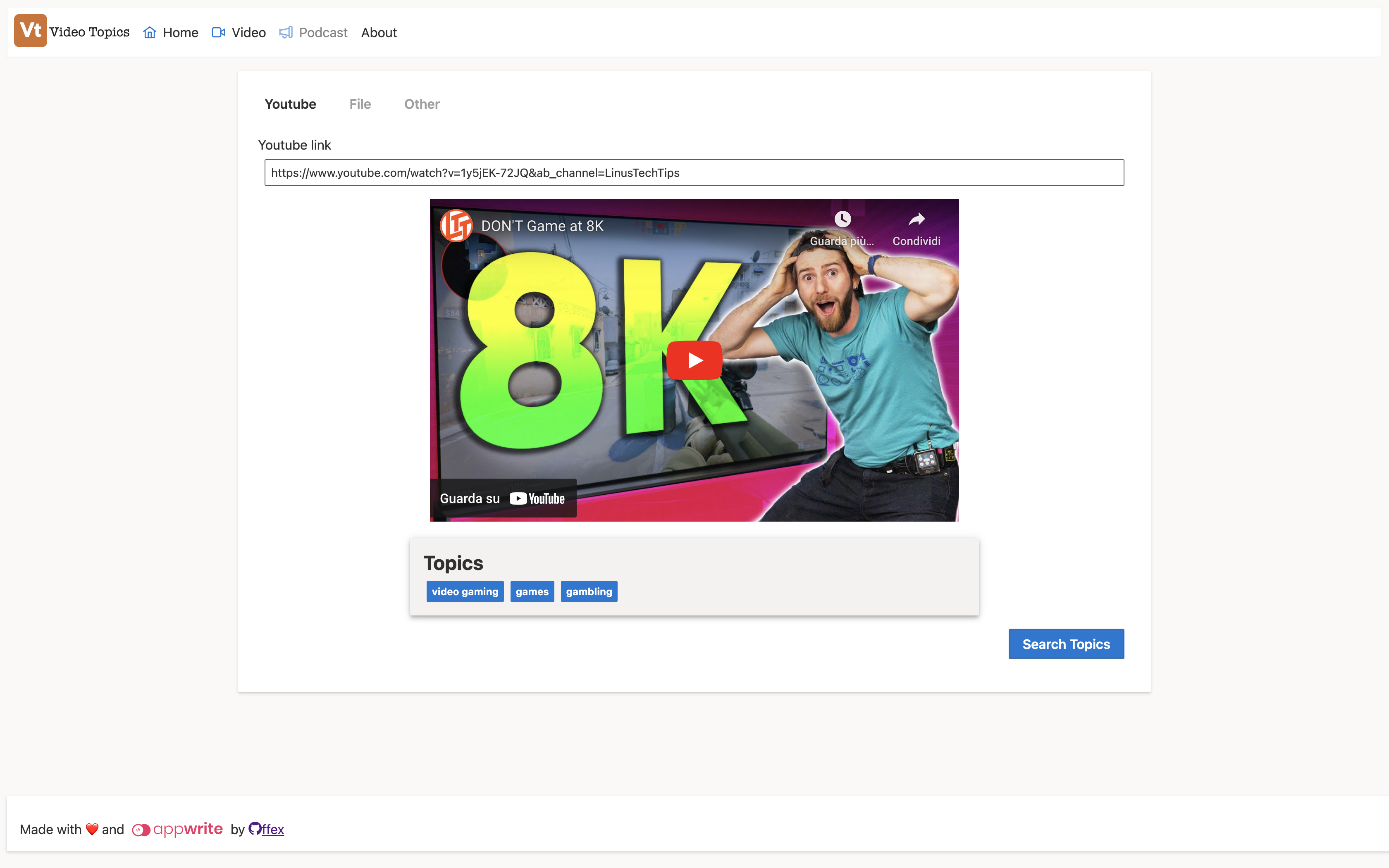
Task: Click the Video camera icon in navbar
Action: pos(218,33)
